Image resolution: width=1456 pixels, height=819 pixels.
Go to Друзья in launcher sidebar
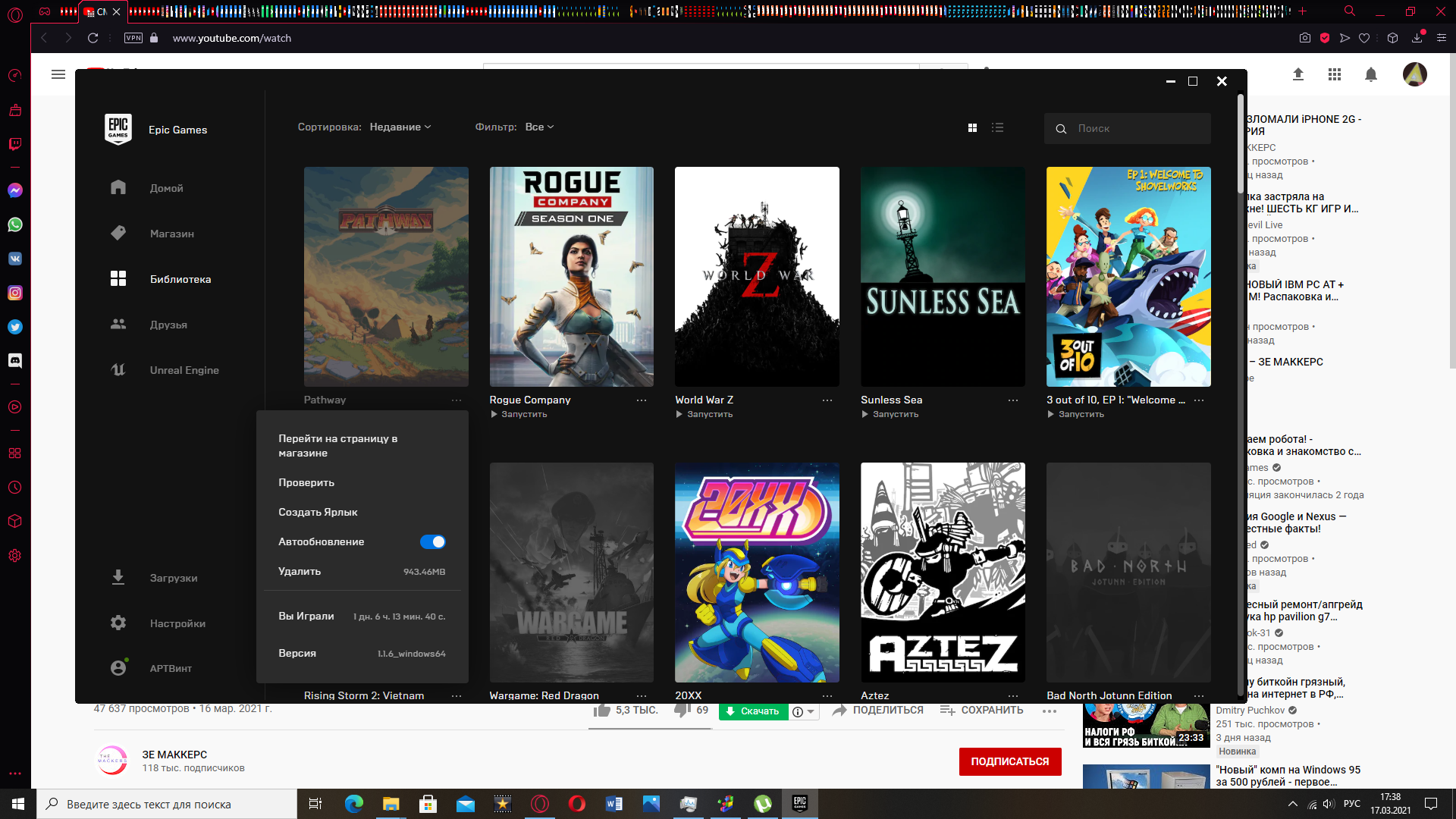[x=168, y=325]
